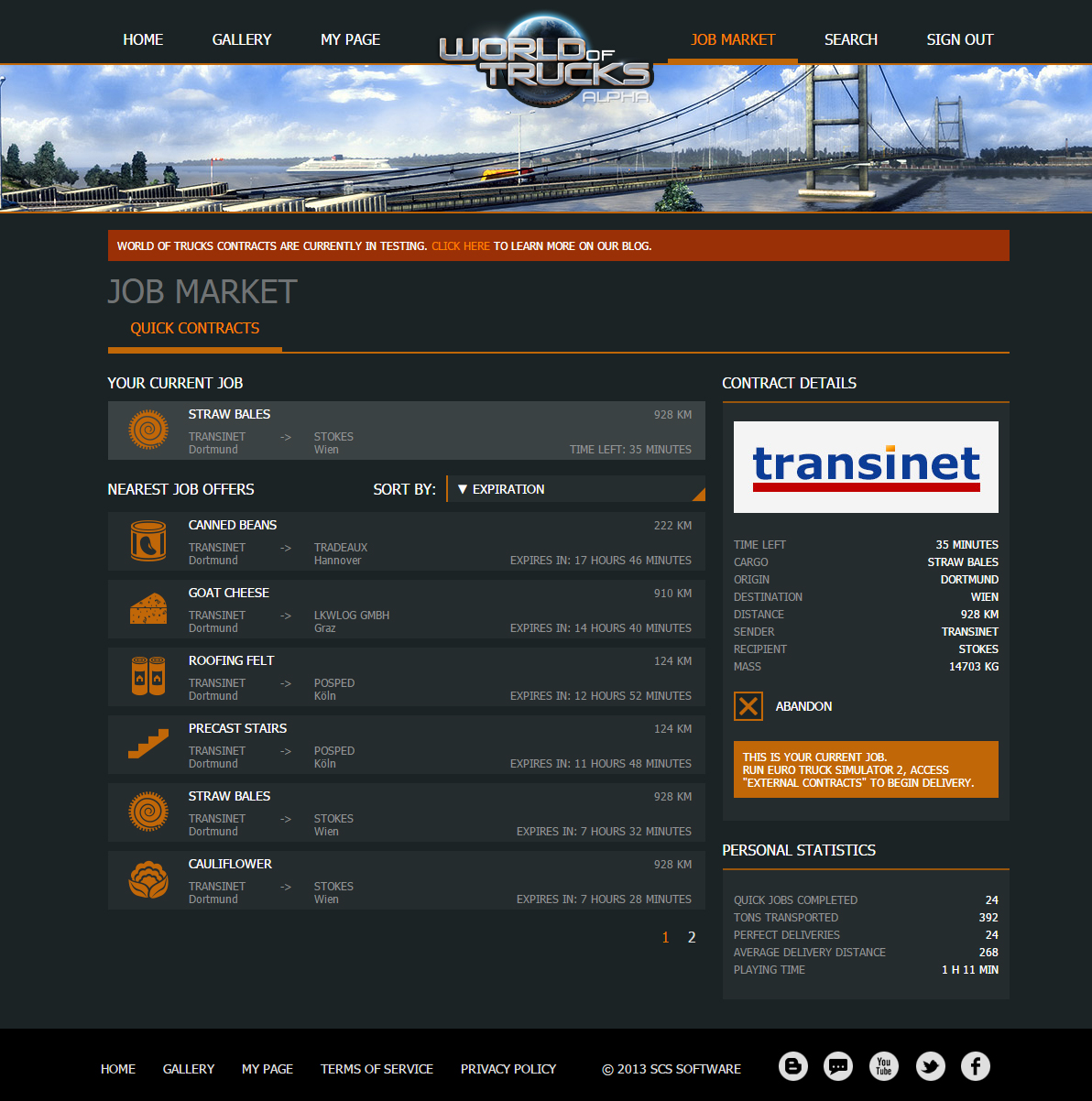Viewport: 1092px width, 1101px height.
Task: Click the Abandon text label
Action: (x=804, y=706)
